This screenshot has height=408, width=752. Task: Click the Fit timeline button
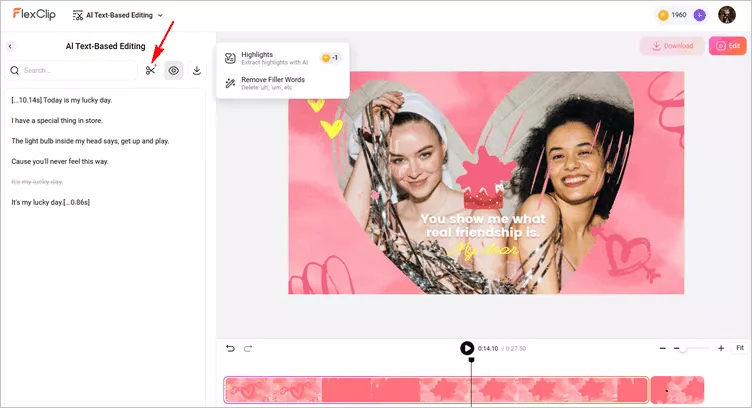pos(740,348)
